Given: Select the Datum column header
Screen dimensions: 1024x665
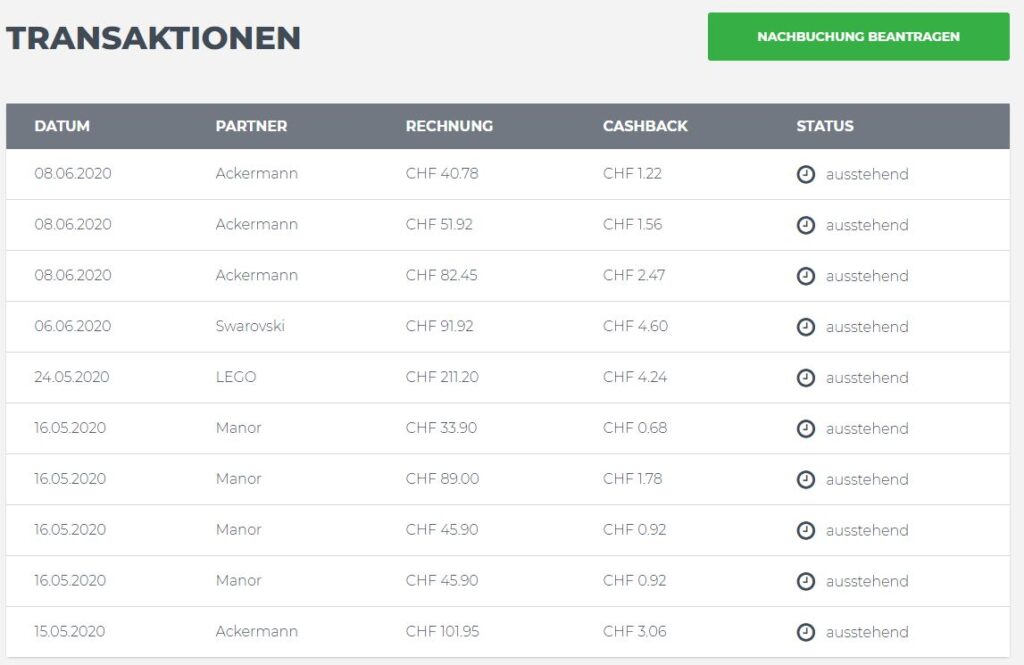Looking at the screenshot, I should pos(62,126).
